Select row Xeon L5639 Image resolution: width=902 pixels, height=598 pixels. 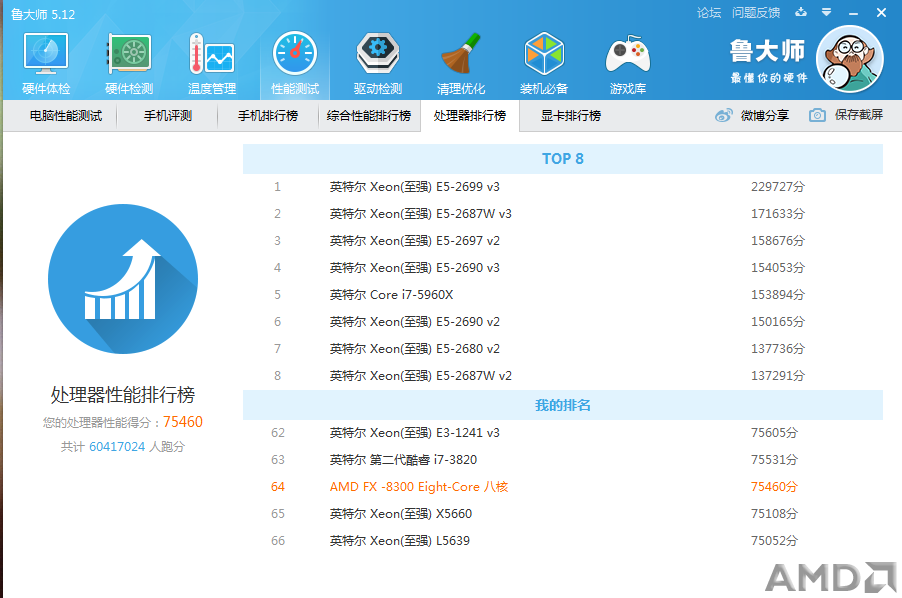pos(563,541)
